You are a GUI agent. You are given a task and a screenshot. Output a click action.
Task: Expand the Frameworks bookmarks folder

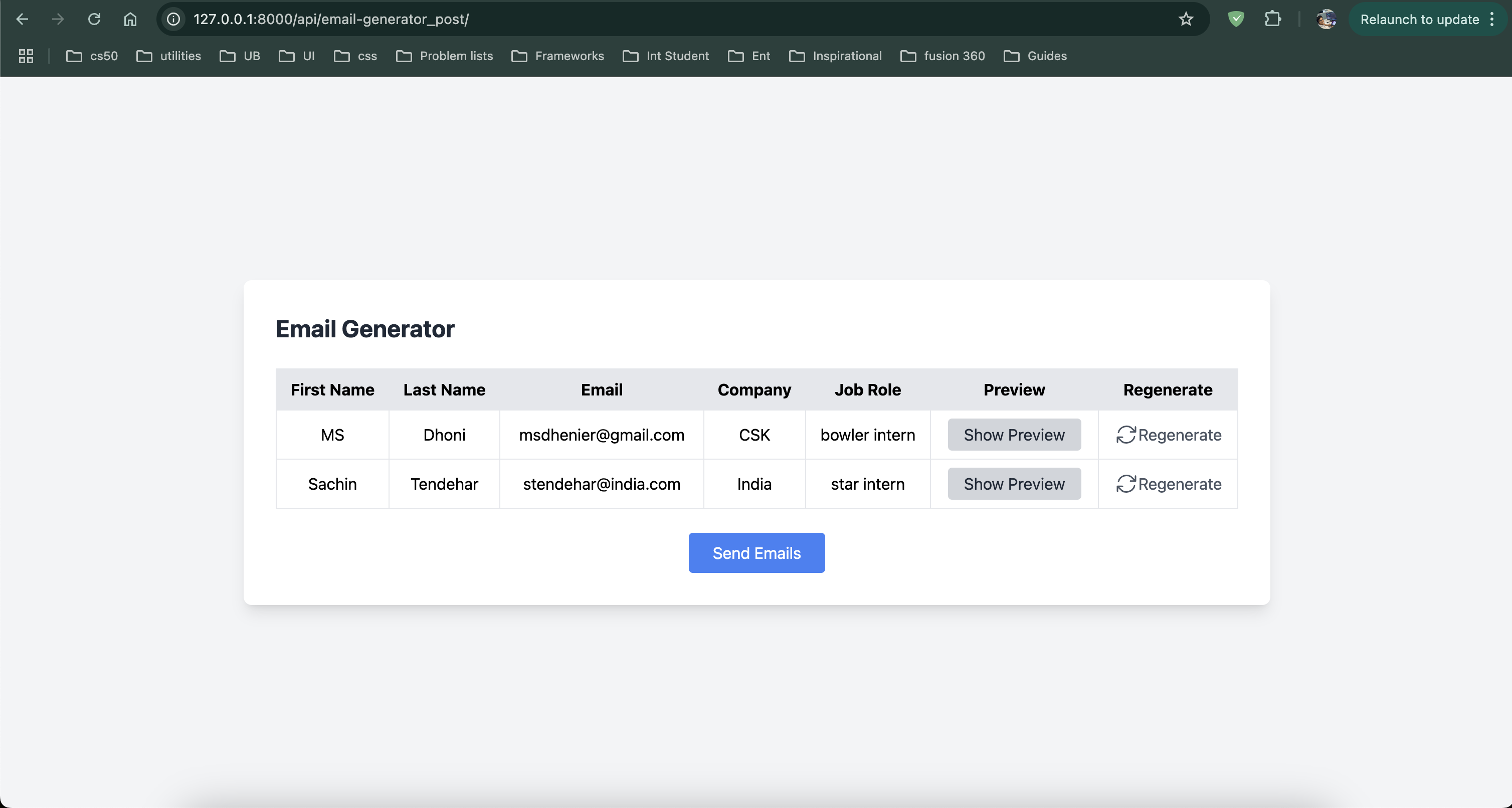557,56
